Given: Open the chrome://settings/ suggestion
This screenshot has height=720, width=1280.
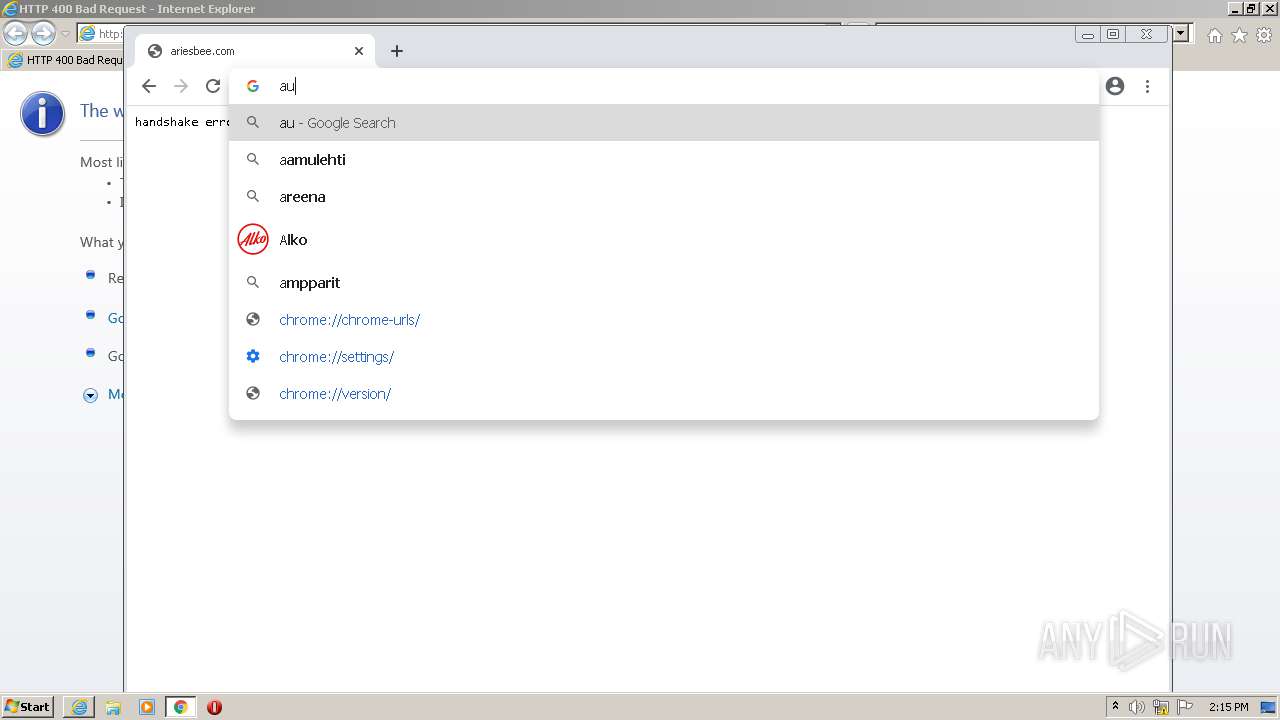Looking at the screenshot, I should (x=664, y=357).
